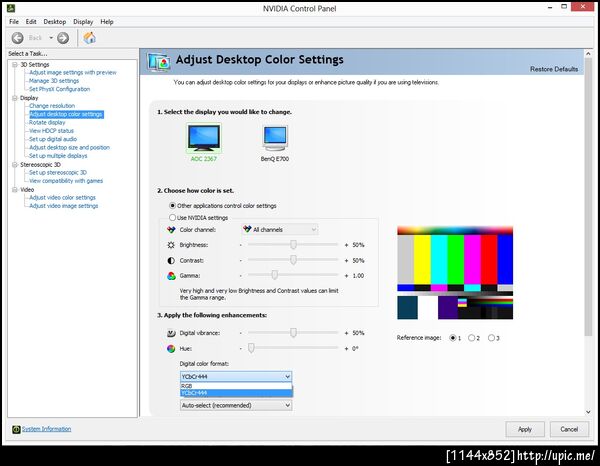Click the color bars reference image
The width and height of the screenshot is (600, 466).
(x=455, y=273)
